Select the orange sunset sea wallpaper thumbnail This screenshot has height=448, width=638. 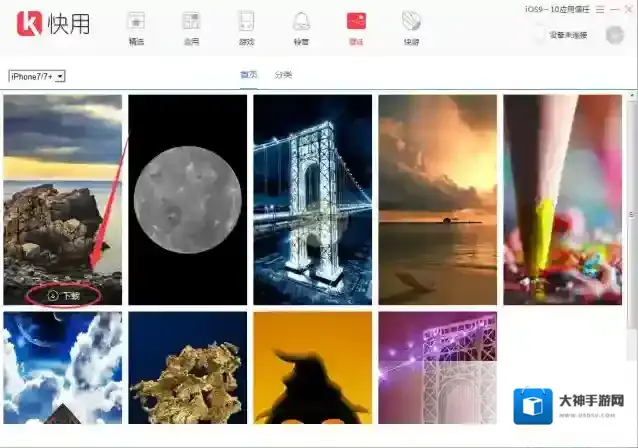tap(437, 199)
